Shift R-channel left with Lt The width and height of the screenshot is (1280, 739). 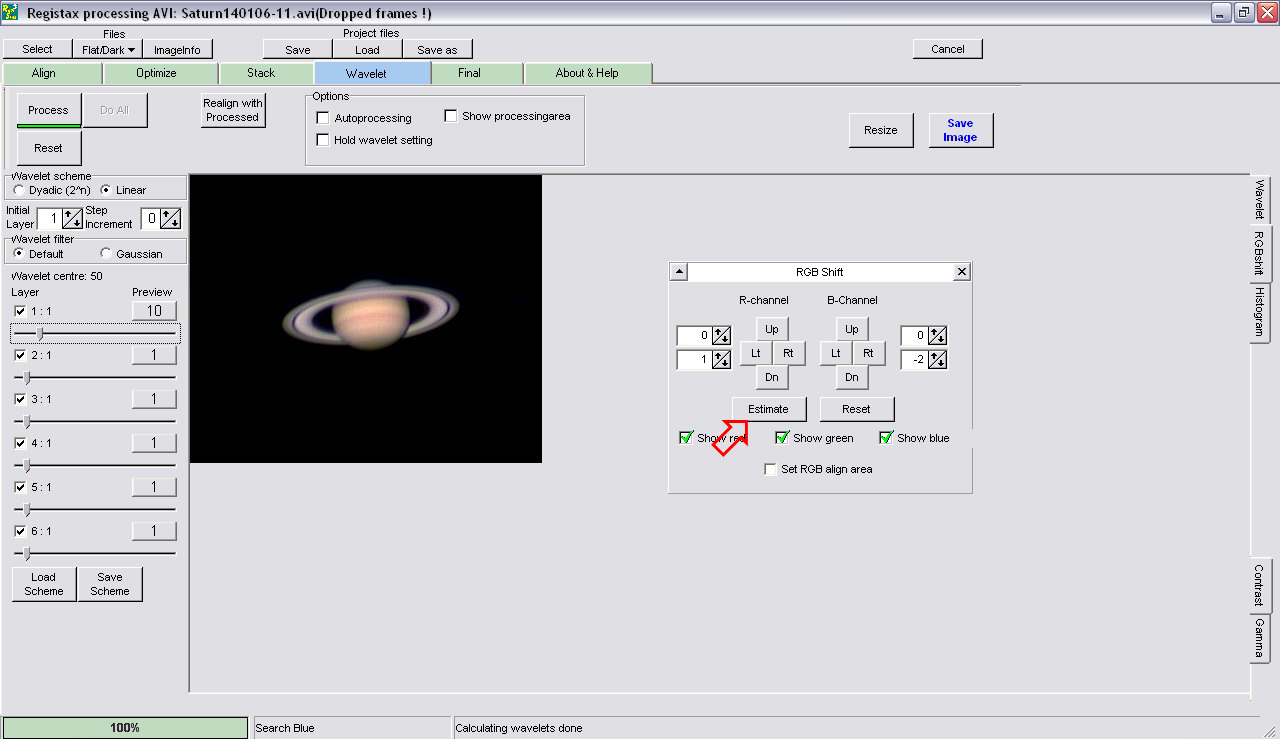756,353
